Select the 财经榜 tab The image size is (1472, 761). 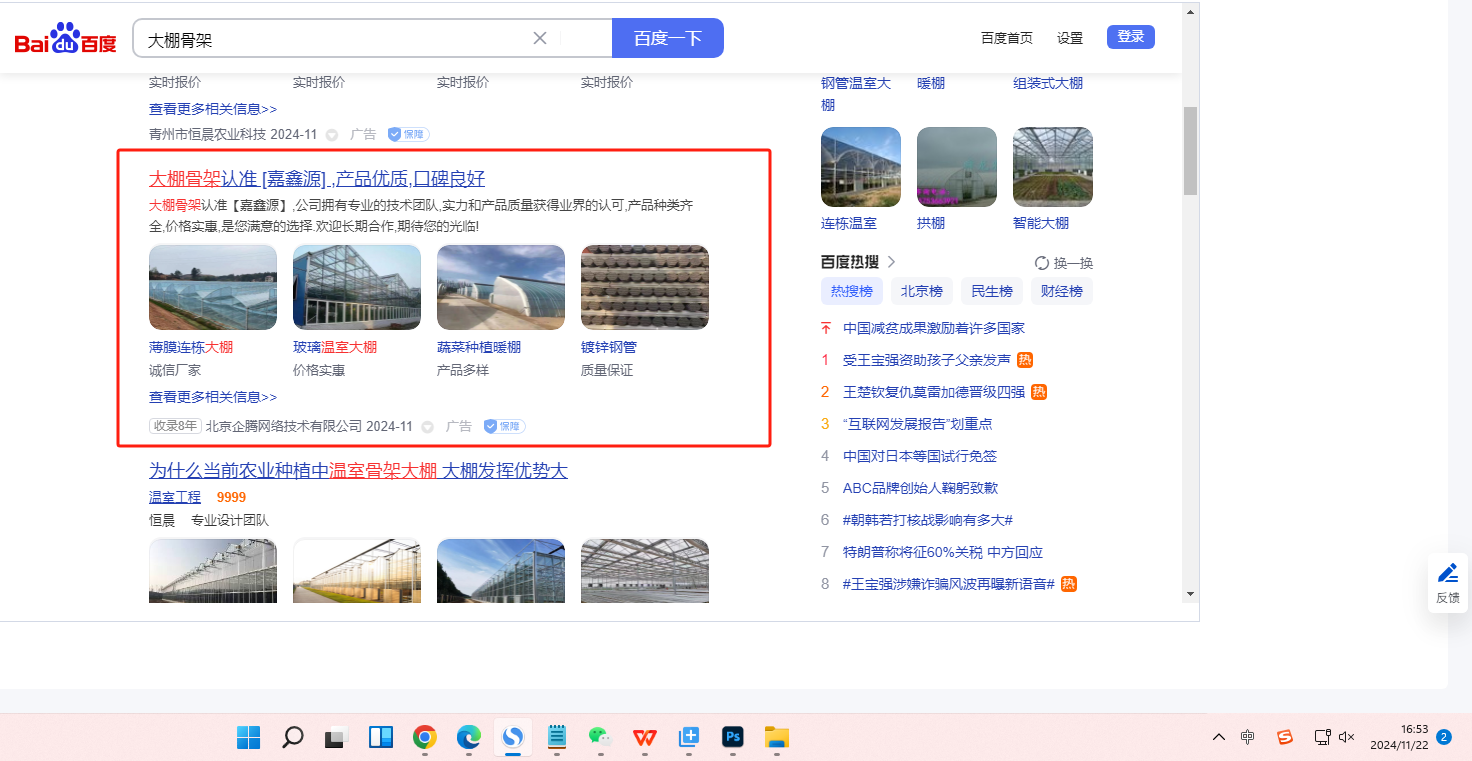tap(1061, 291)
